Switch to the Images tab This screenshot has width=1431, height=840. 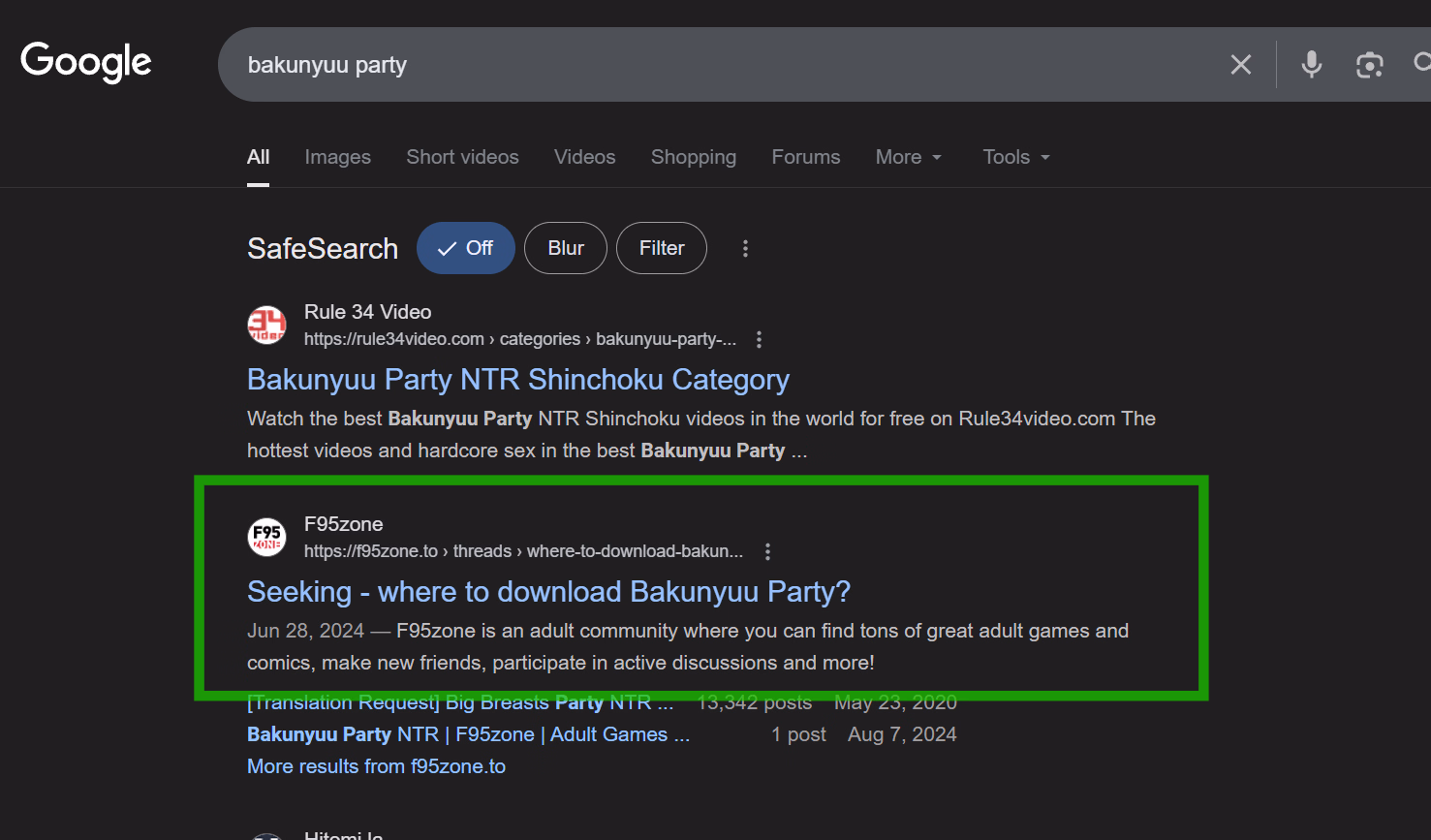click(337, 157)
